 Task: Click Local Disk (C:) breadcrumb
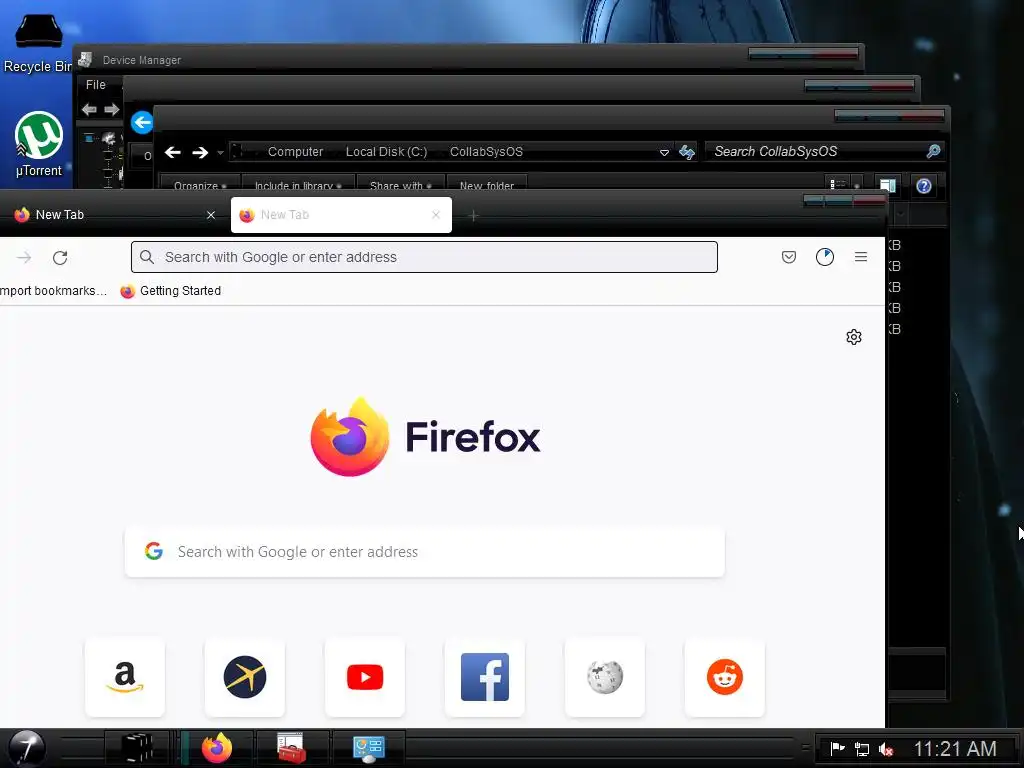[x=386, y=152]
